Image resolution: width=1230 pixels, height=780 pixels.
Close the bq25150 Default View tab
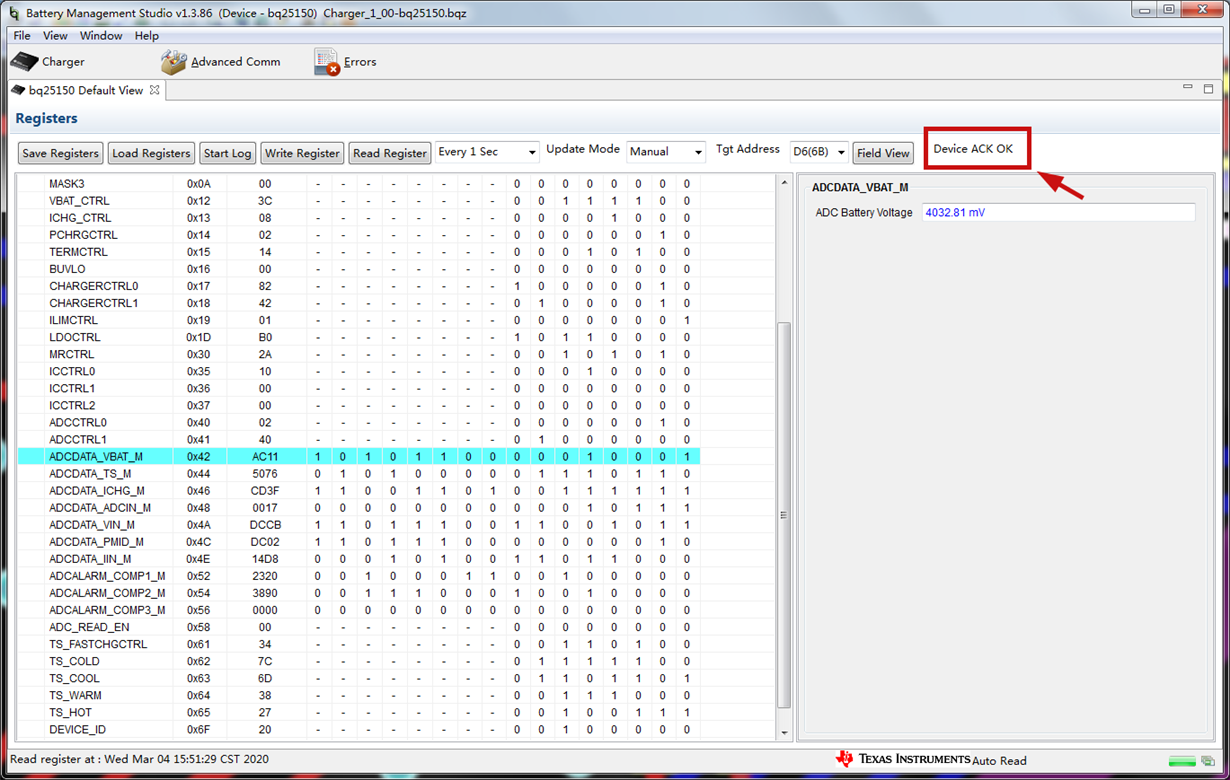[154, 90]
